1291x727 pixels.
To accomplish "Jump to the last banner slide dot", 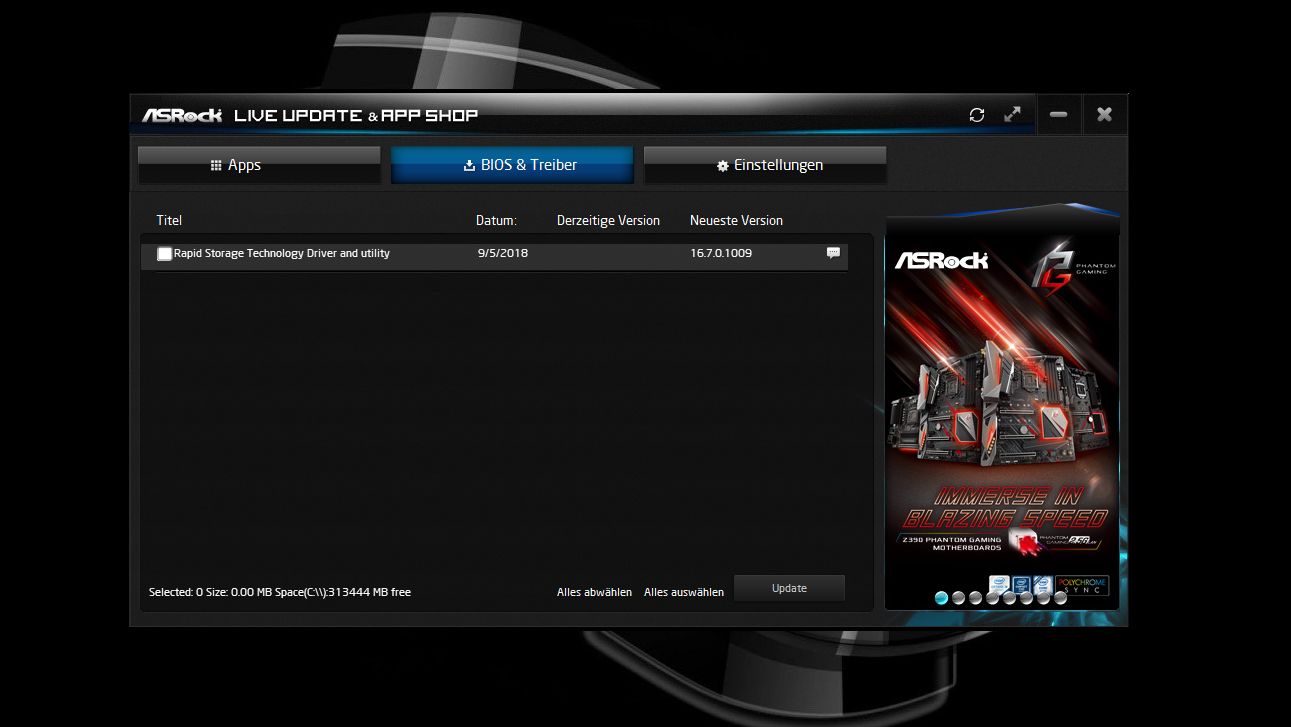I will pyautogui.click(x=1060, y=598).
